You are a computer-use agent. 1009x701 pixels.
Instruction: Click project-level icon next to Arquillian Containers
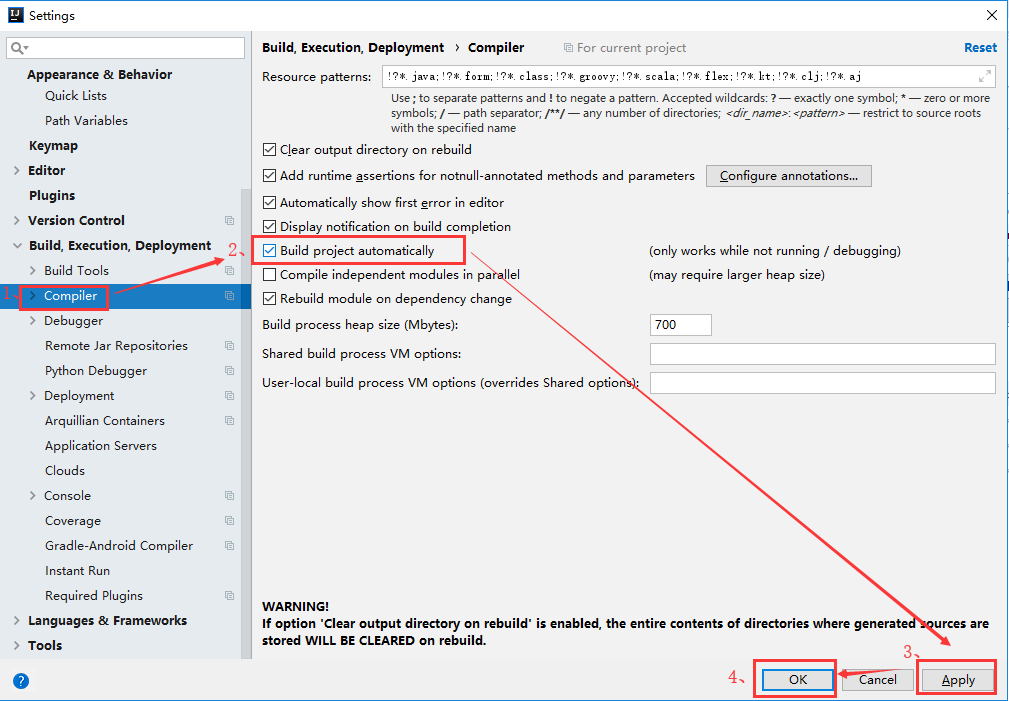click(229, 421)
